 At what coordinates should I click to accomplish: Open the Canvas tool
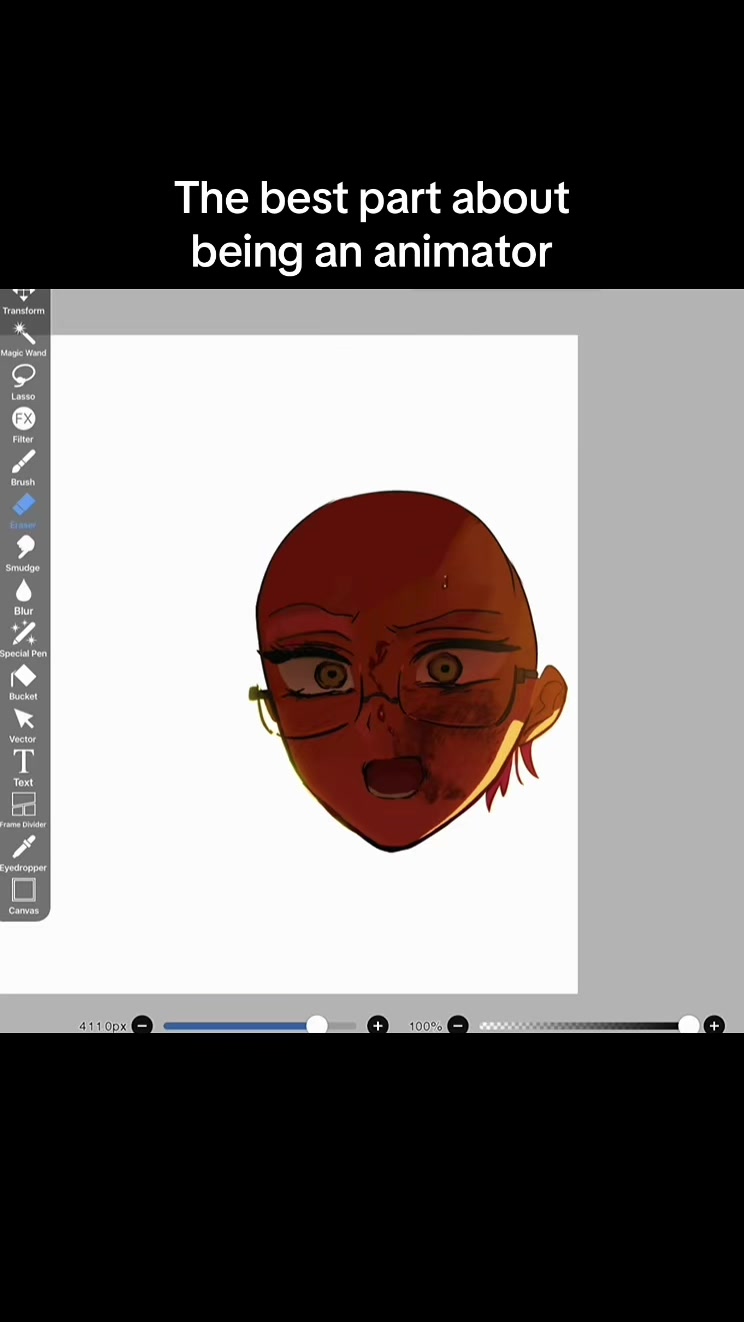pos(23,896)
